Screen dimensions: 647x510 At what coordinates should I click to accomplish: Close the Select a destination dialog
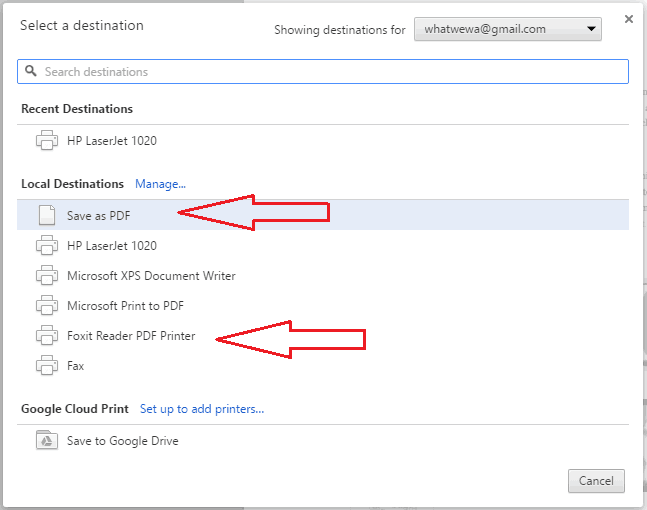pos(628,19)
